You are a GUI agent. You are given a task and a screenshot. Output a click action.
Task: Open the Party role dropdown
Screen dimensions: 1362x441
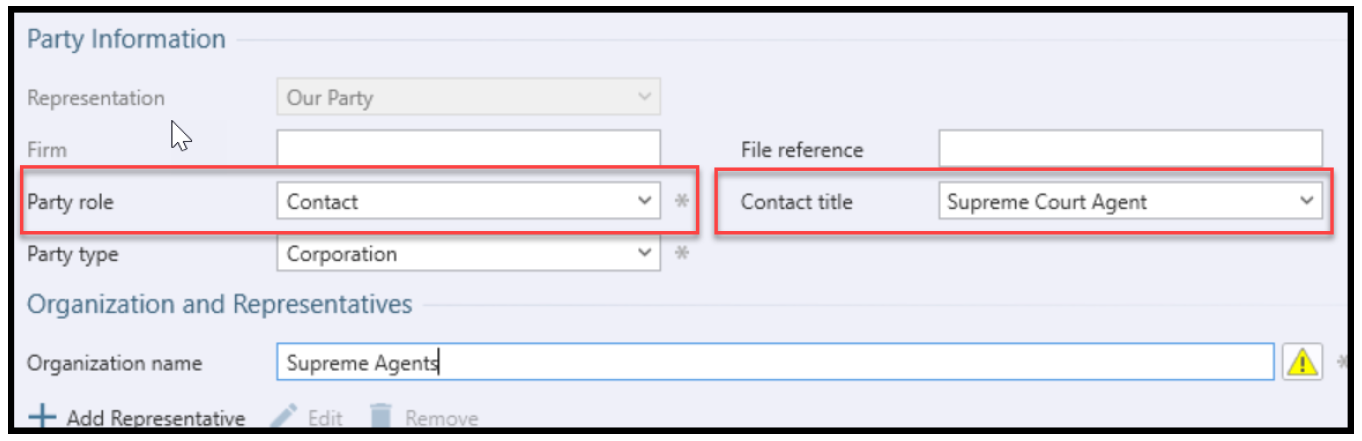coord(468,202)
